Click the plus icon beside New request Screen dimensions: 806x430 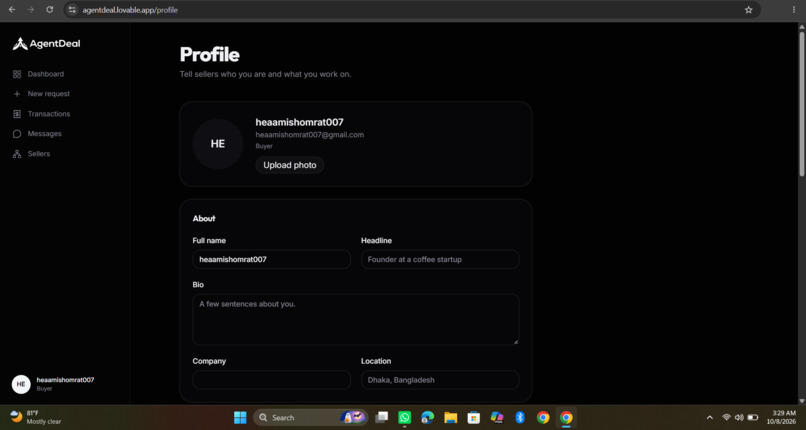pyautogui.click(x=17, y=94)
